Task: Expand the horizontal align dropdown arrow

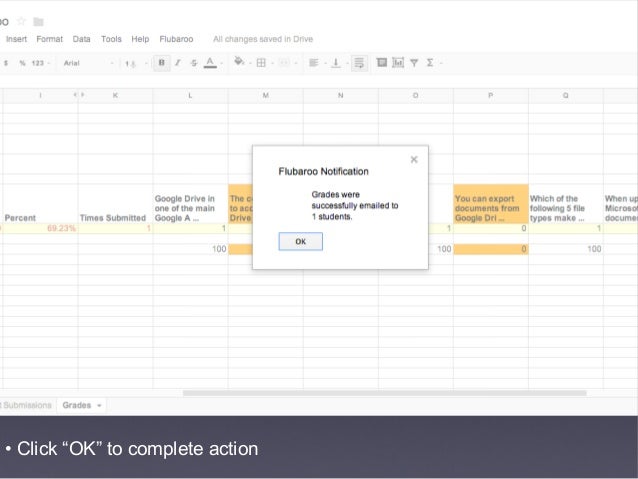Action: [325, 63]
